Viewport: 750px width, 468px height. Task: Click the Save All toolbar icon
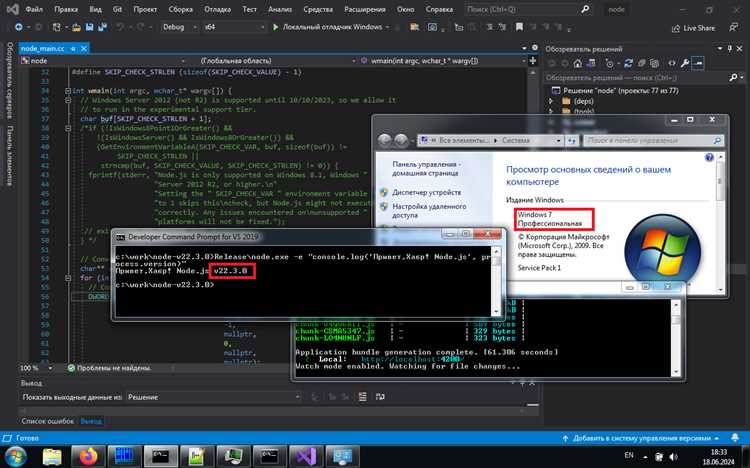(102, 27)
